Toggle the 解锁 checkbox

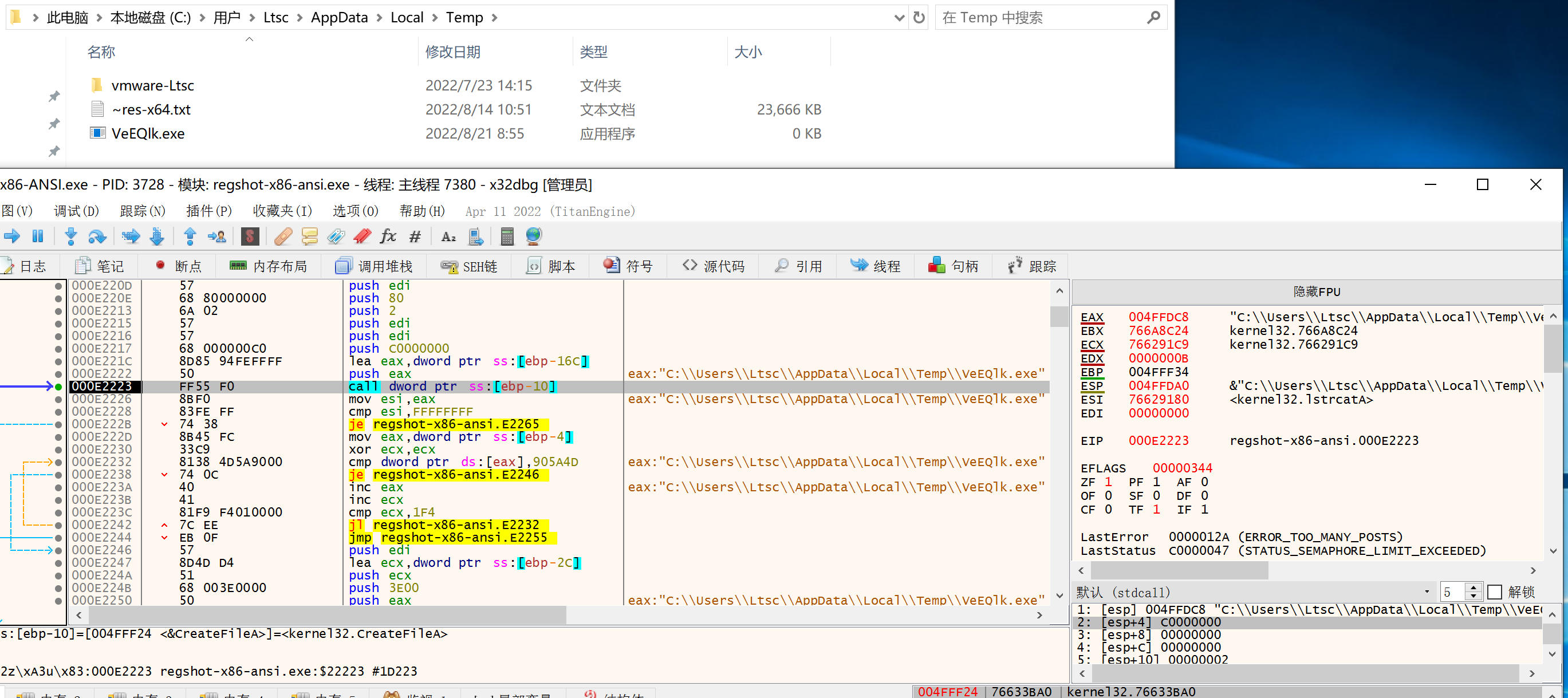(1494, 591)
